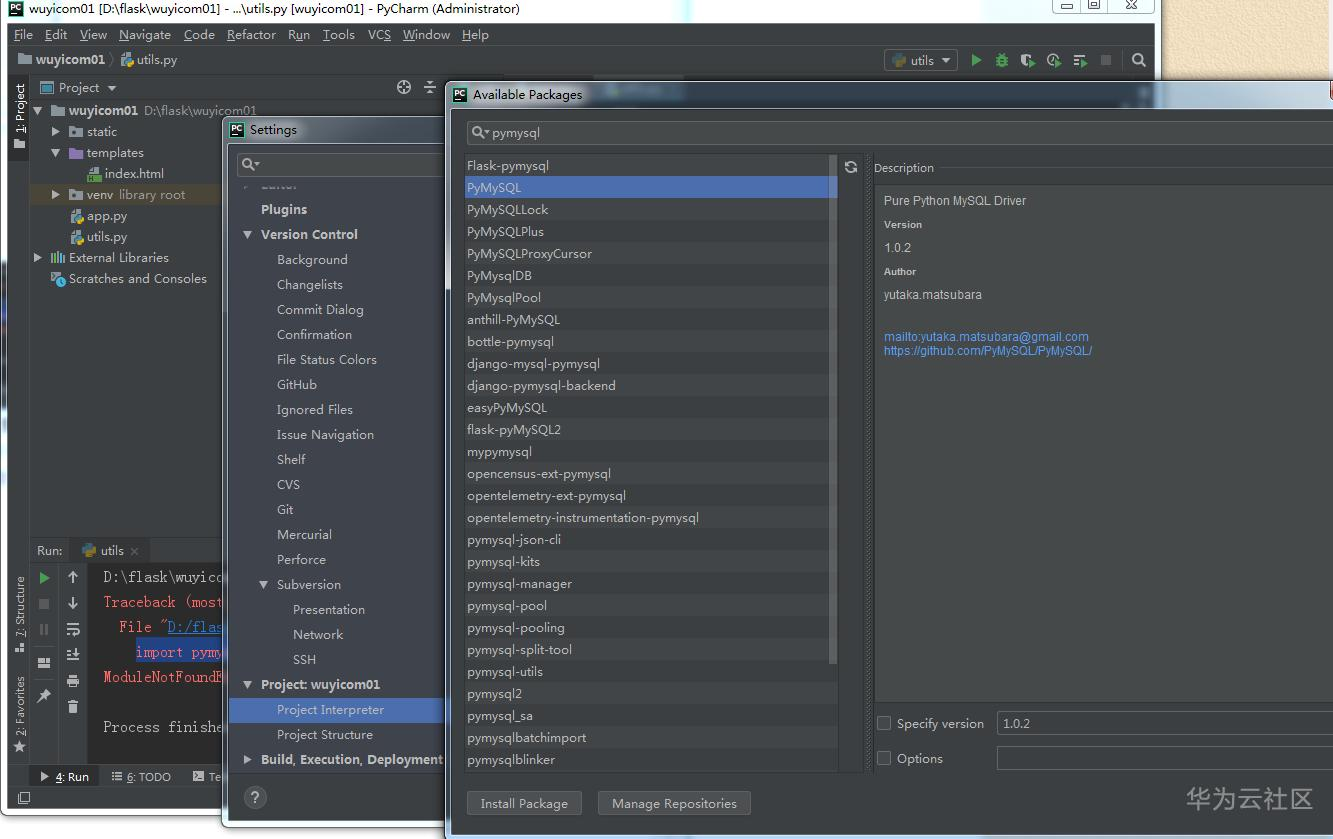Select Plugins in Settings tree
1333x839 pixels.
click(284, 209)
